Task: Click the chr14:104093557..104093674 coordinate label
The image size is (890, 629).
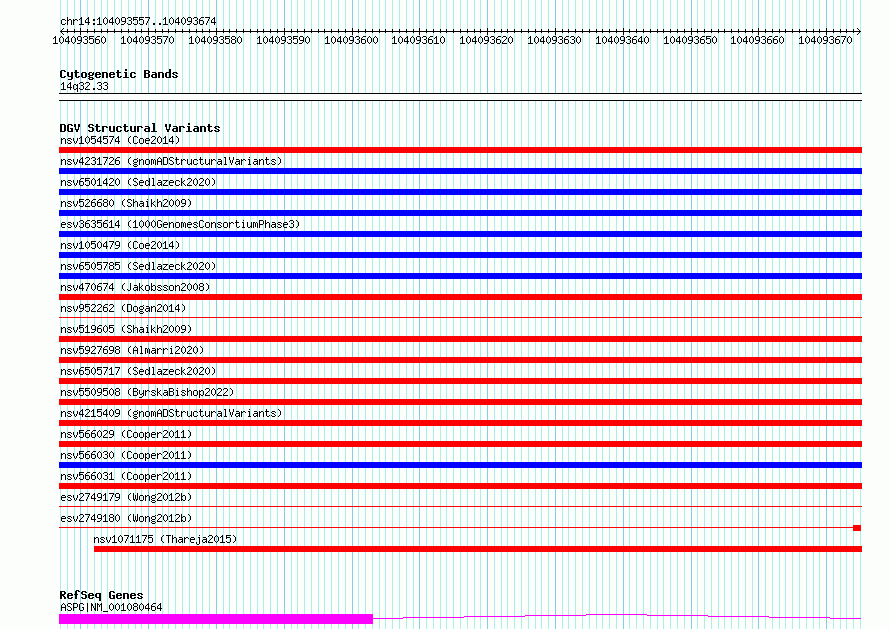Action: [138, 22]
